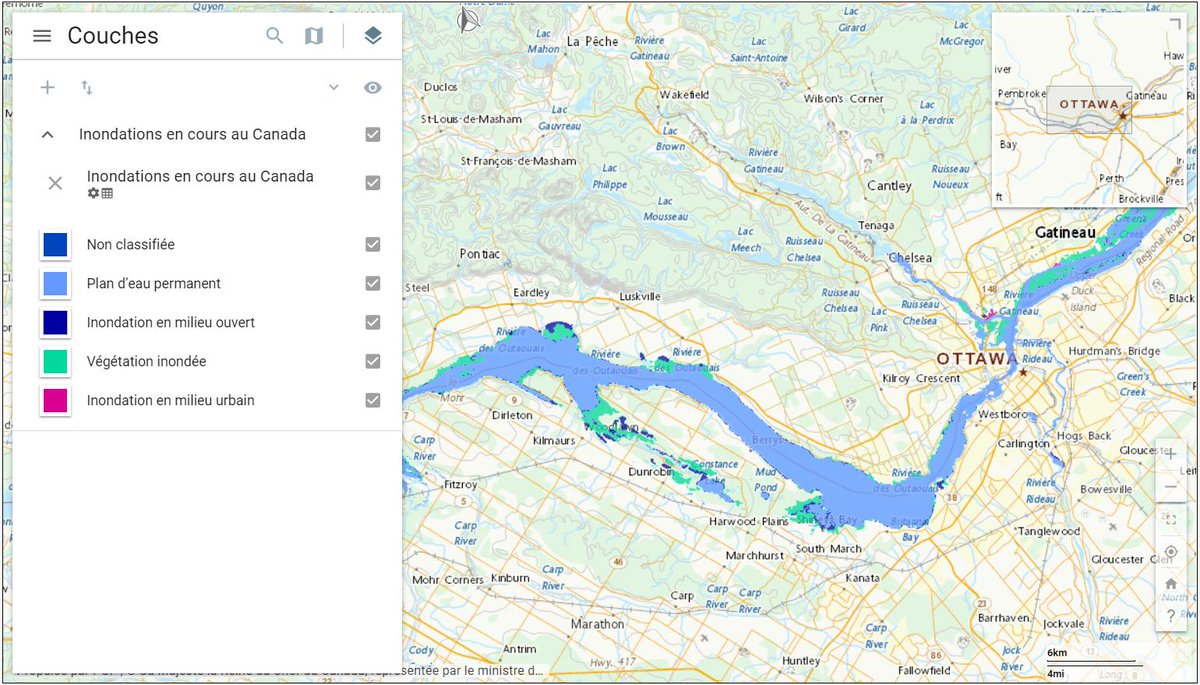Zoom in with the map plus button

(1171, 454)
